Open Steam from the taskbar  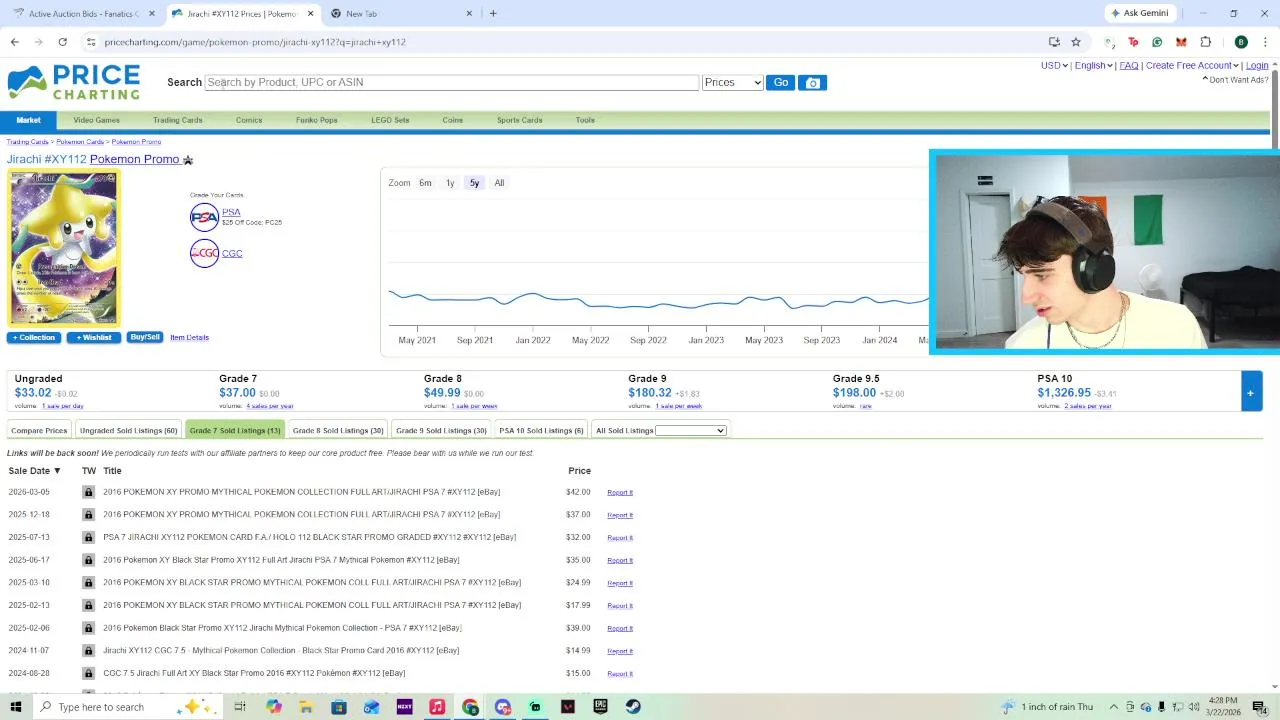(633, 707)
